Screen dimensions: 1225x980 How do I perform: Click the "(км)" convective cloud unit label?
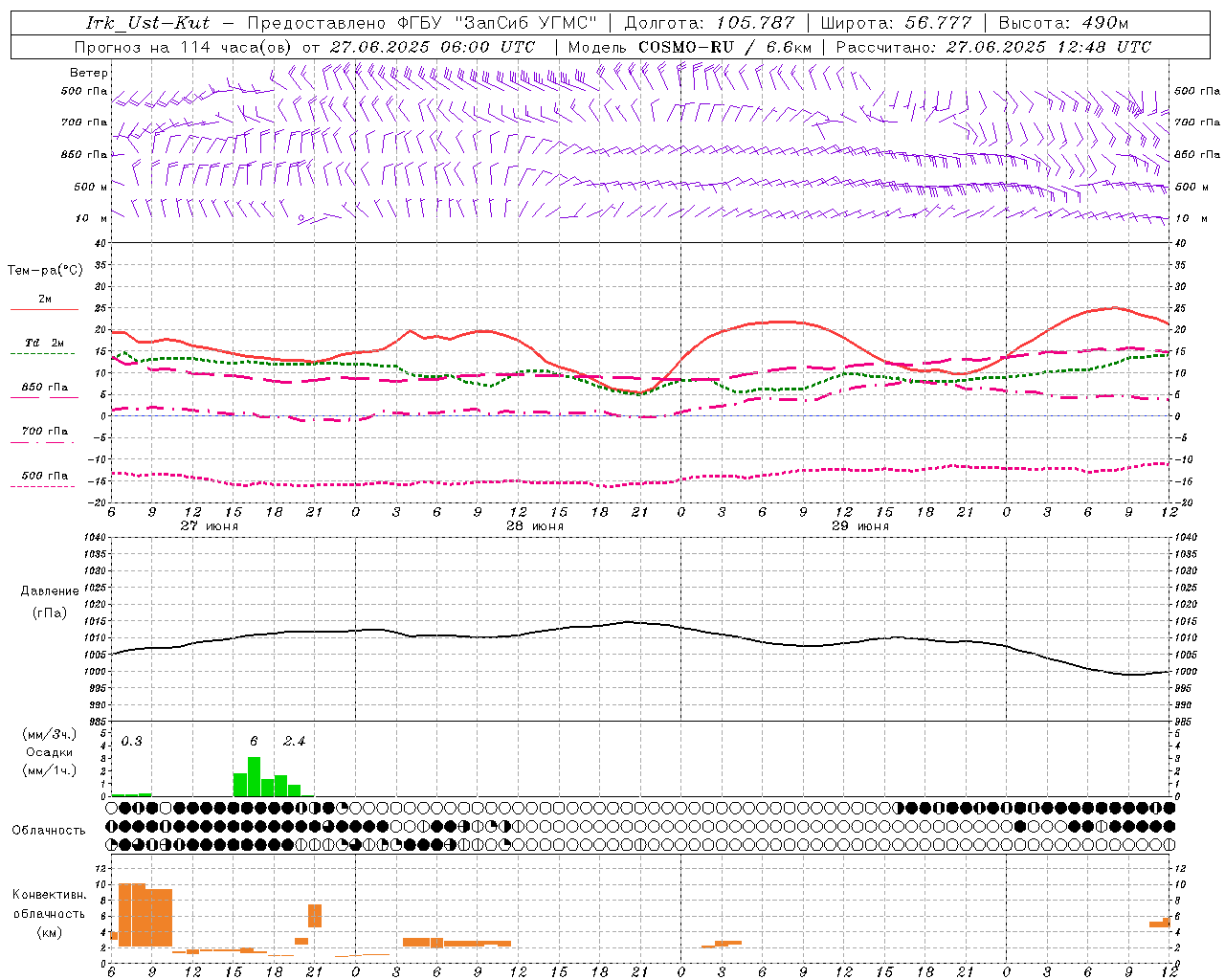(x=49, y=932)
